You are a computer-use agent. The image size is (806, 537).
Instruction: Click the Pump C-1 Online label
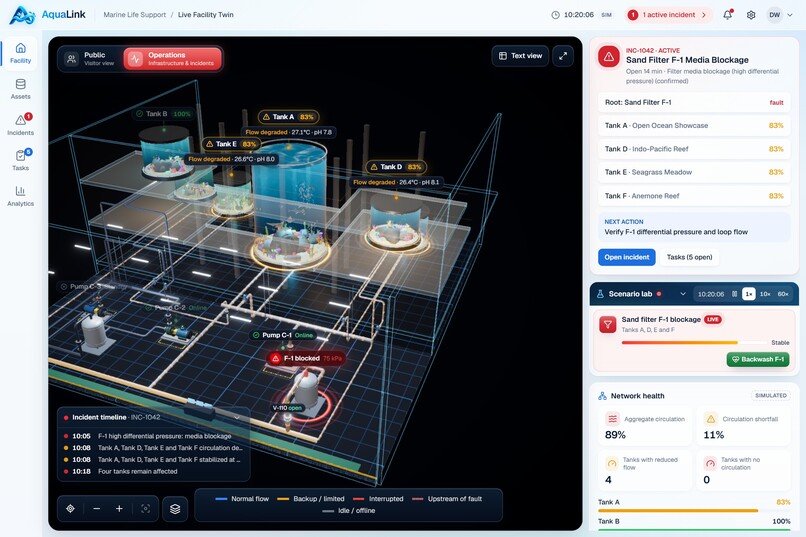(x=282, y=335)
